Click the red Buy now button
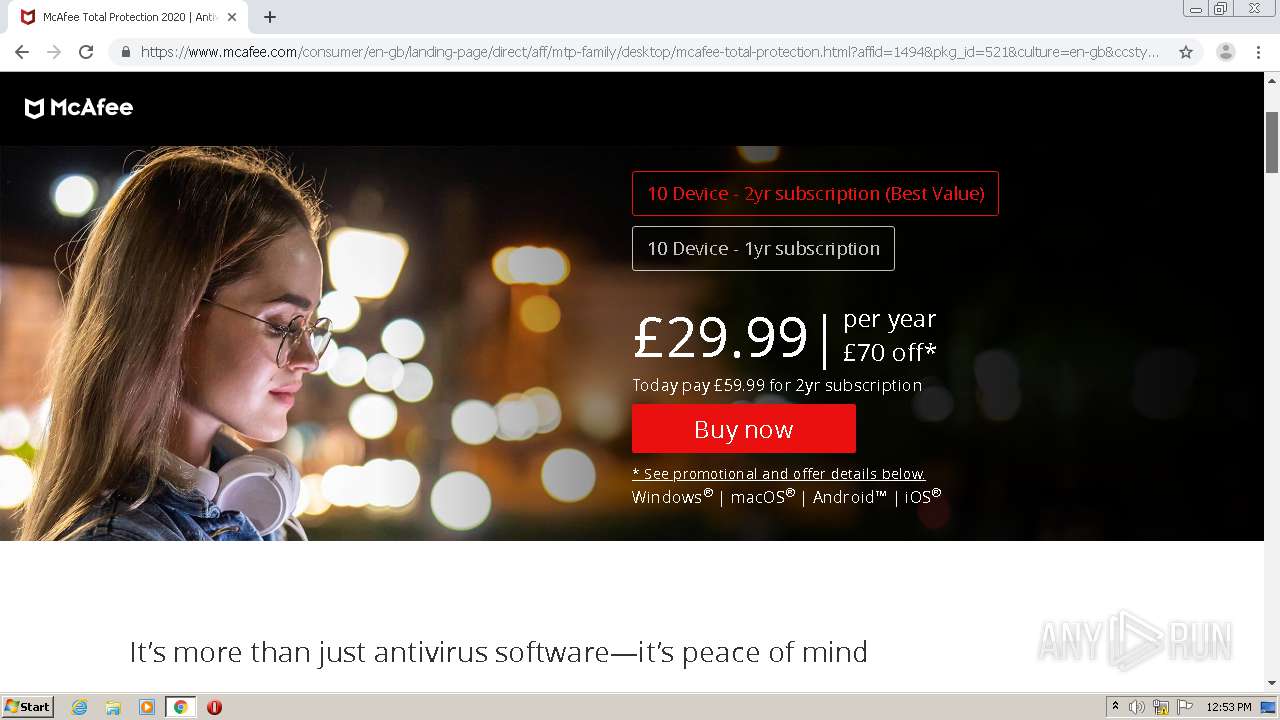The width and height of the screenshot is (1280, 720). (x=744, y=429)
